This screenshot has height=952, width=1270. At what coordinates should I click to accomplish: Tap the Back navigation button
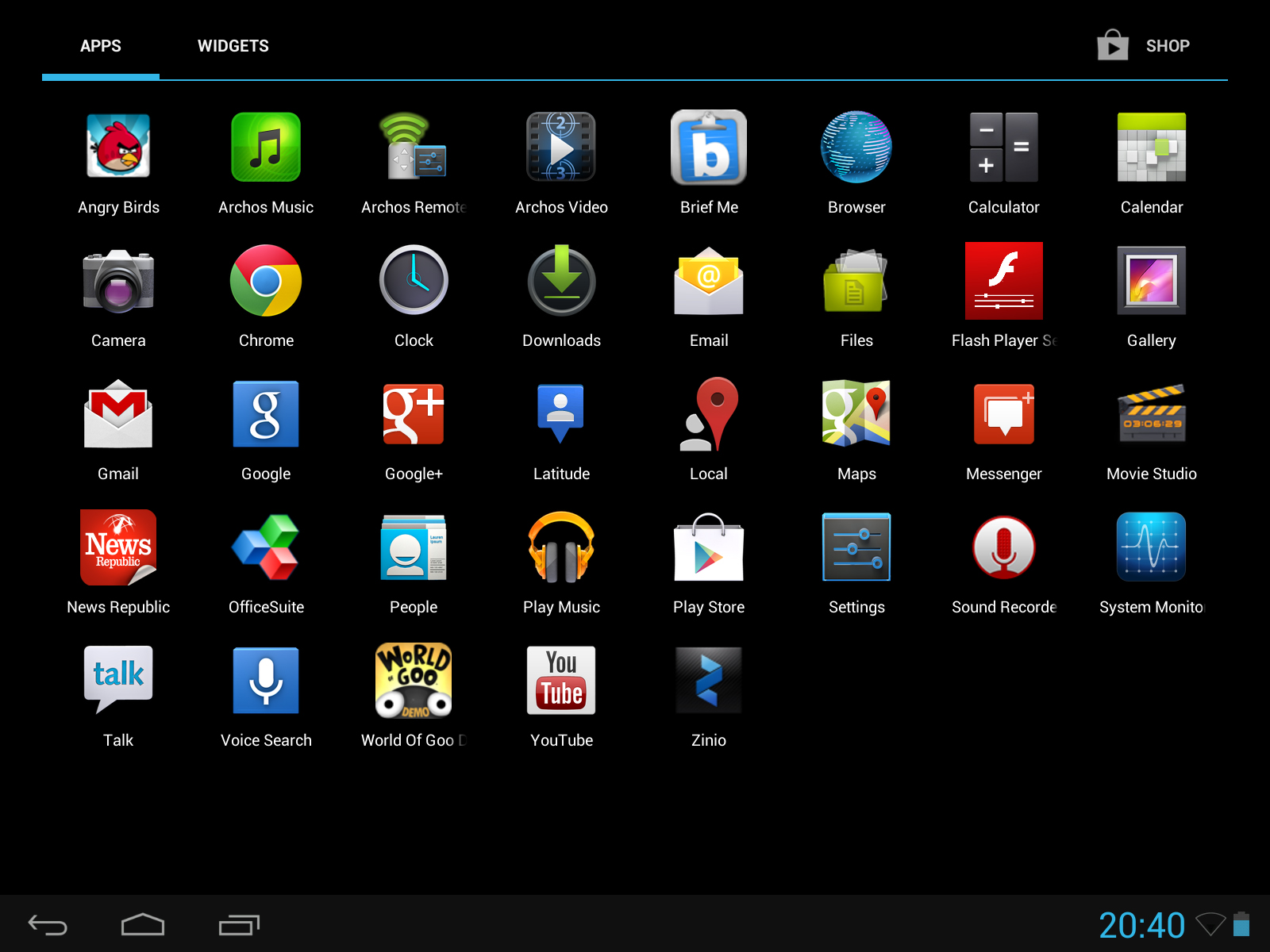click(48, 925)
